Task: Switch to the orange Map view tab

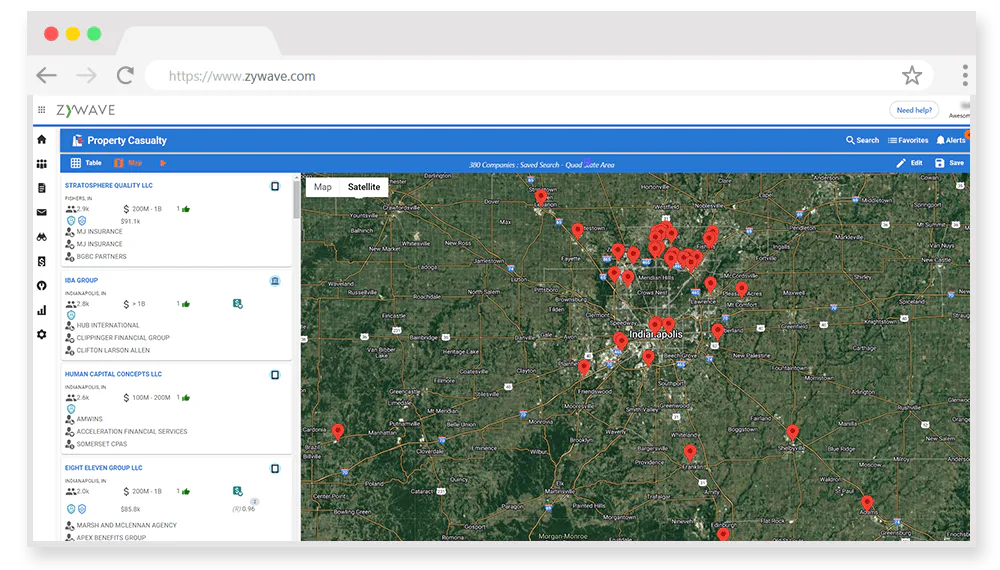Action: 128,163
